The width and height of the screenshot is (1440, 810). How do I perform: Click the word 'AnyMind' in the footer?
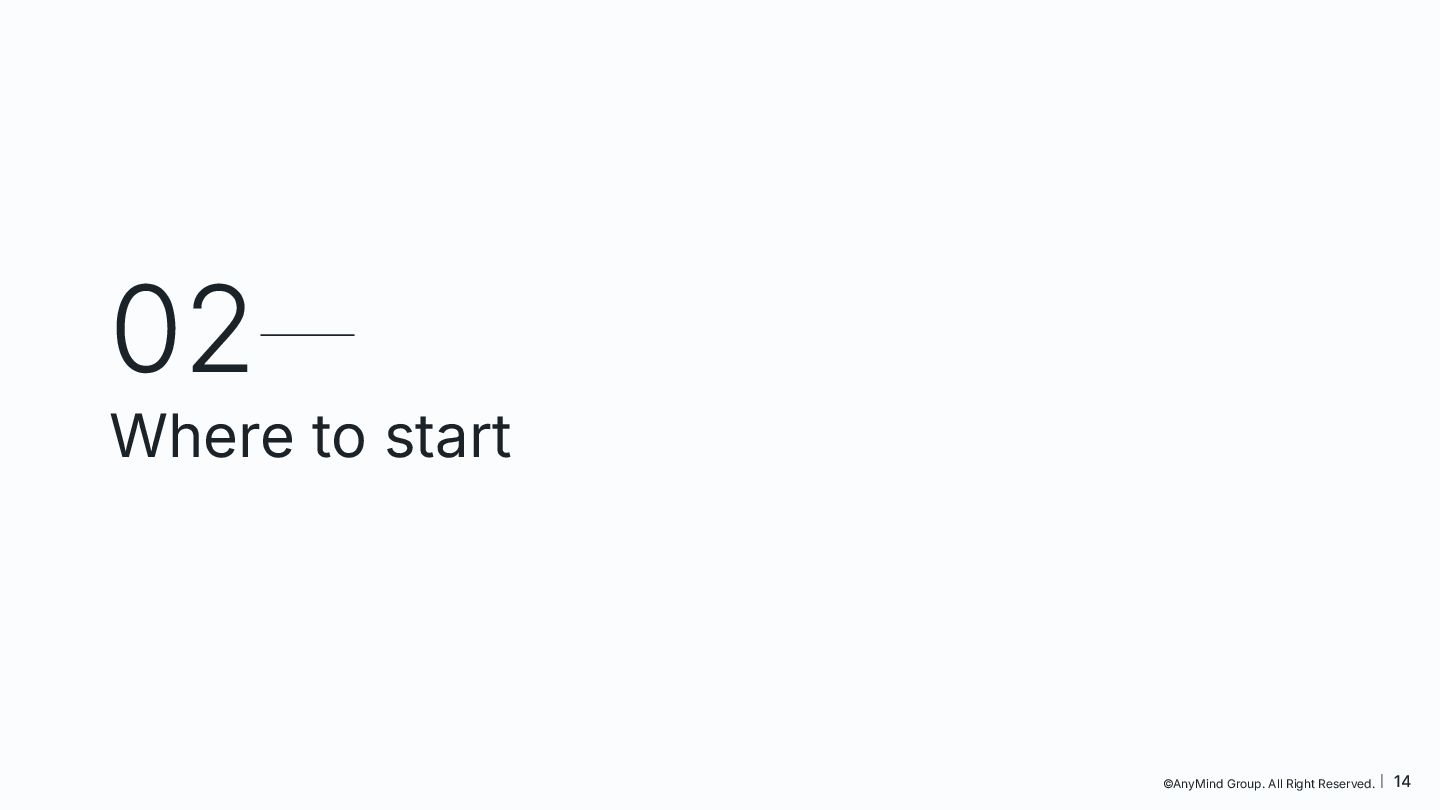point(1198,784)
